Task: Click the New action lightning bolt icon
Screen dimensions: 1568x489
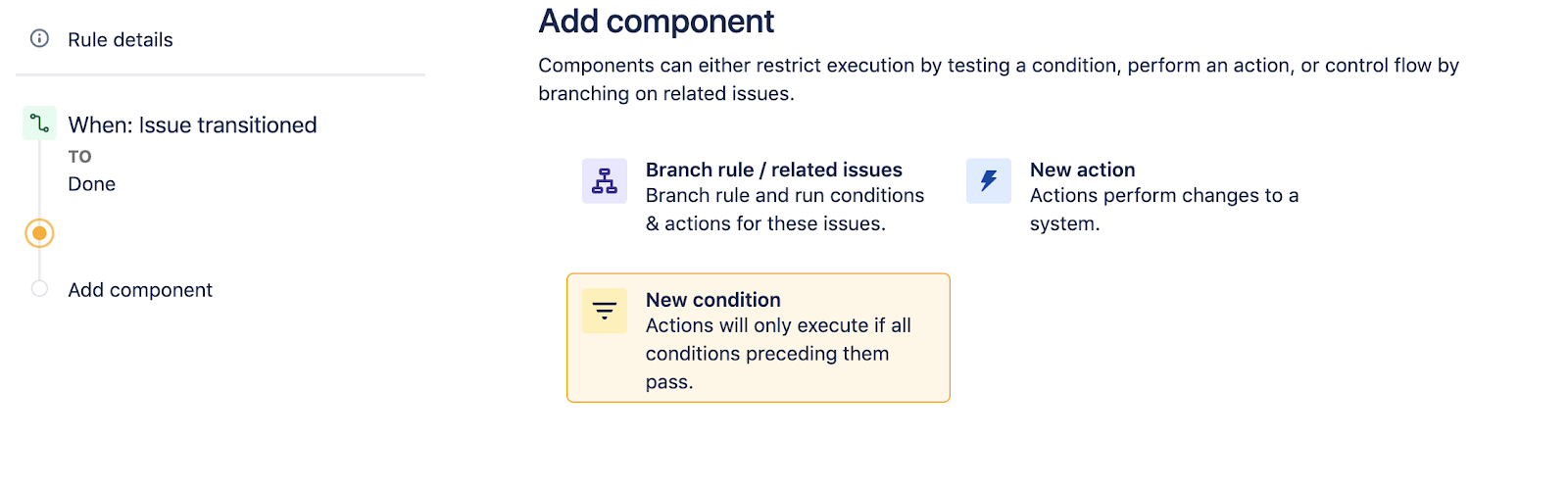Action: click(988, 181)
